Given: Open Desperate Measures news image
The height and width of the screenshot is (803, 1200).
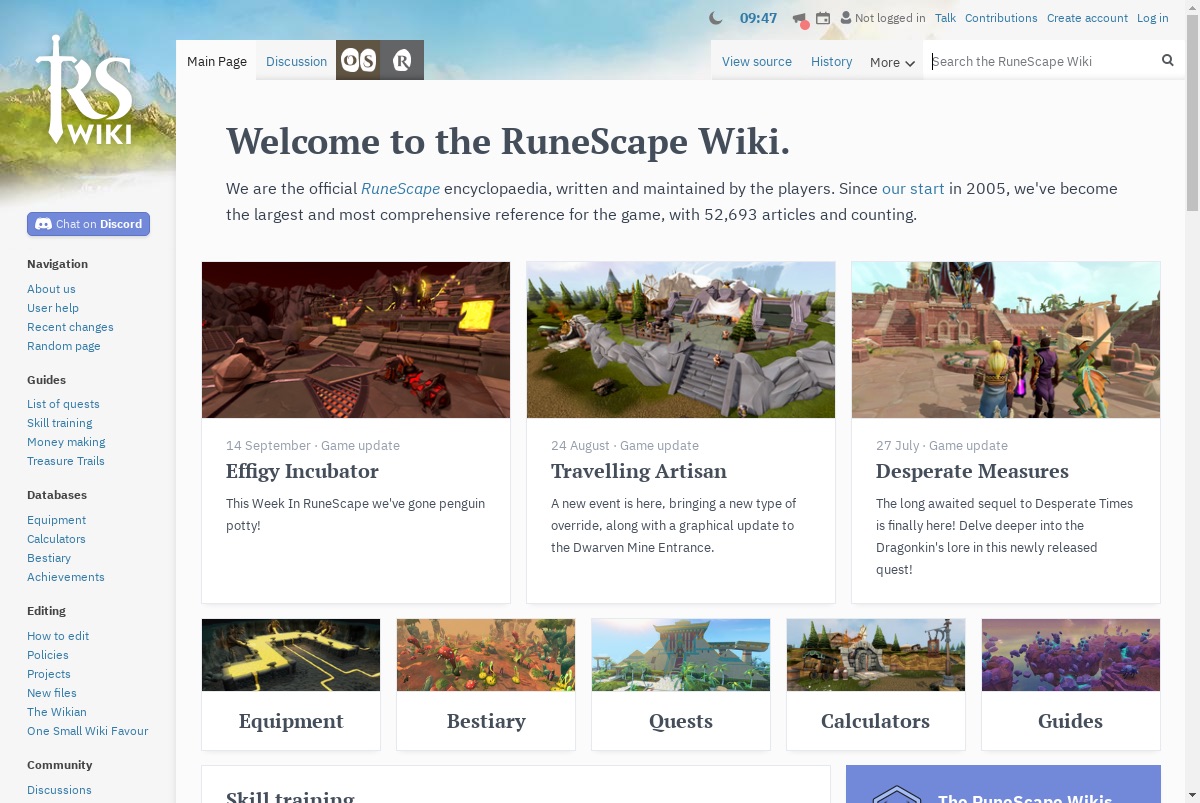Looking at the screenshot, I should (x=1006, y=340).
